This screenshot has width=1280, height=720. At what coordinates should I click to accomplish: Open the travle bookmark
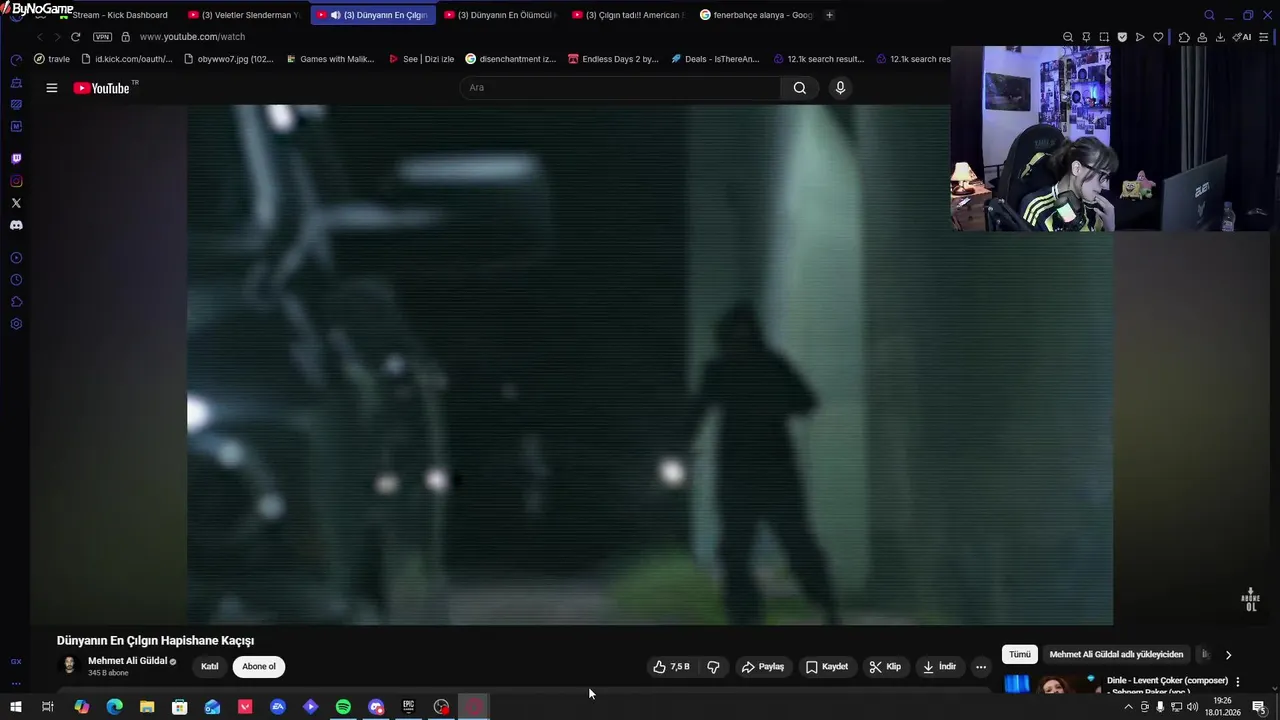52,59
